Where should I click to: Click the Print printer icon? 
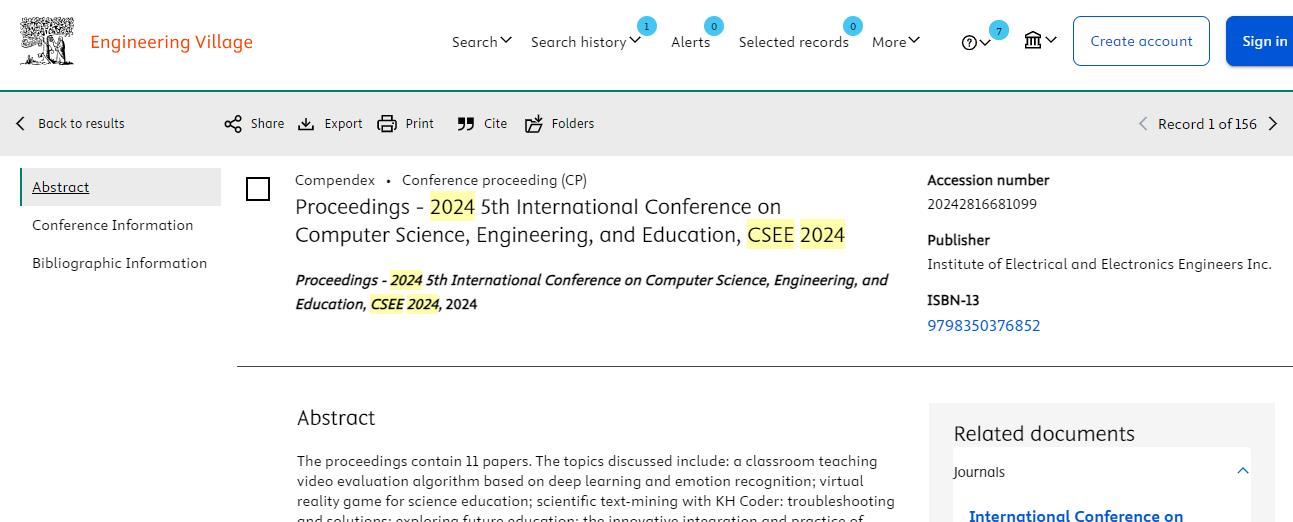point(387,124)
